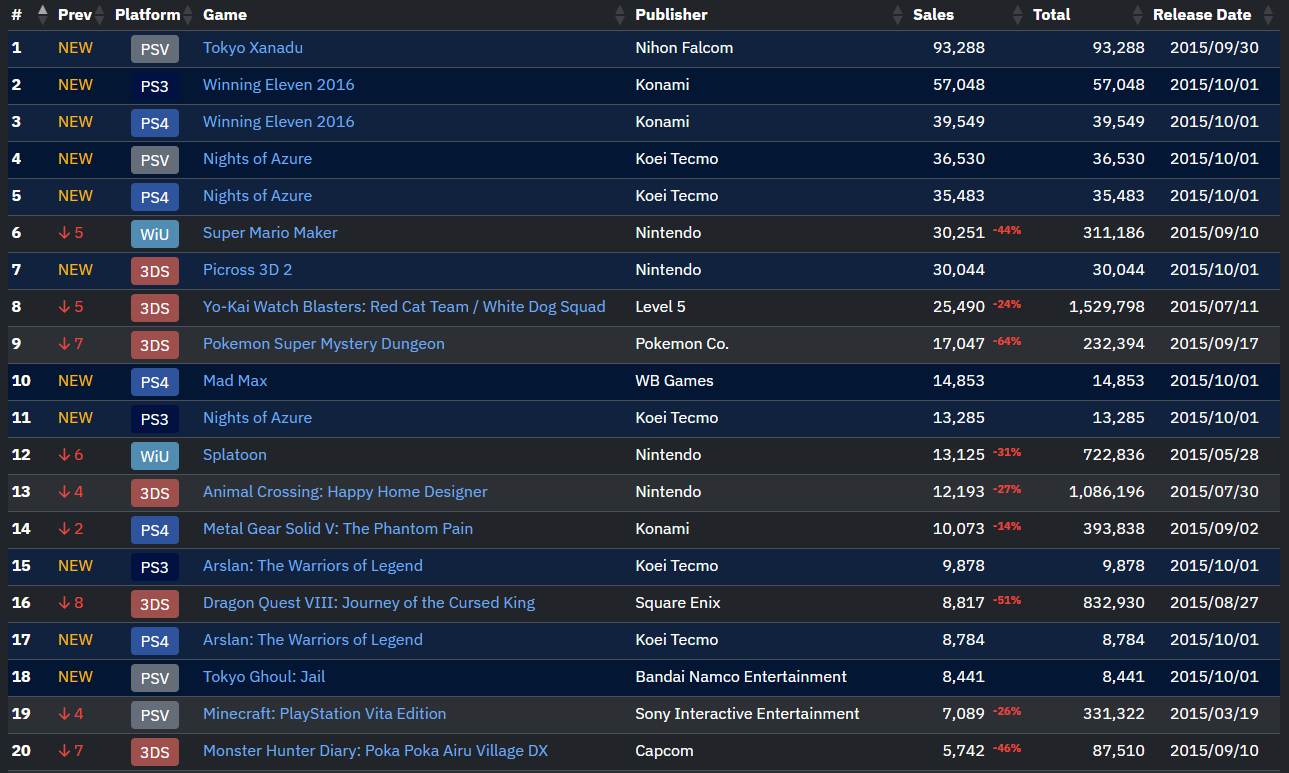Click the Capcom publisher cell
The height and width of the screenshot is (773, 1289).
click(x=665, y=751)
